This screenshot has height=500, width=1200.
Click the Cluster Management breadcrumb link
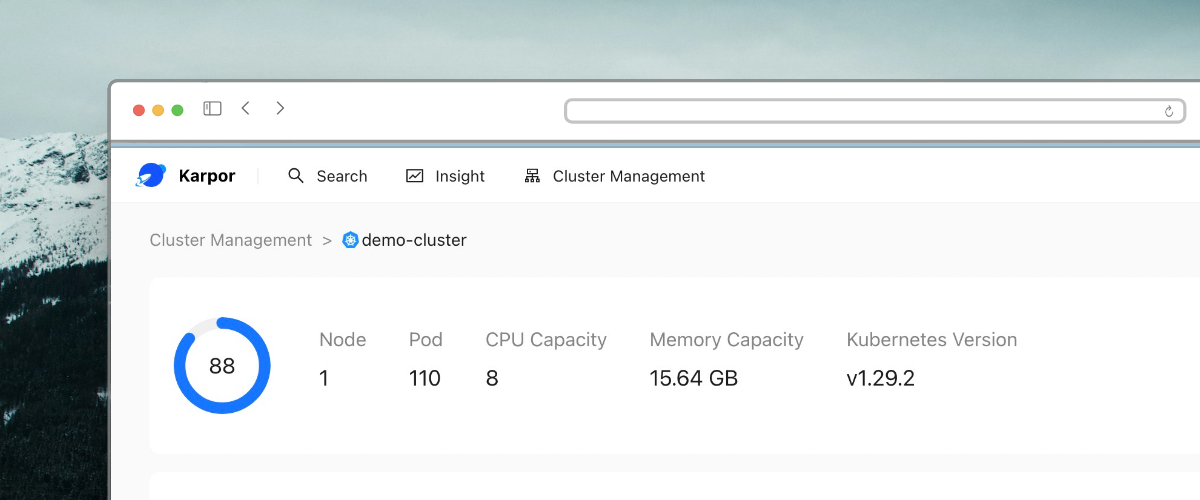[231, 240]
